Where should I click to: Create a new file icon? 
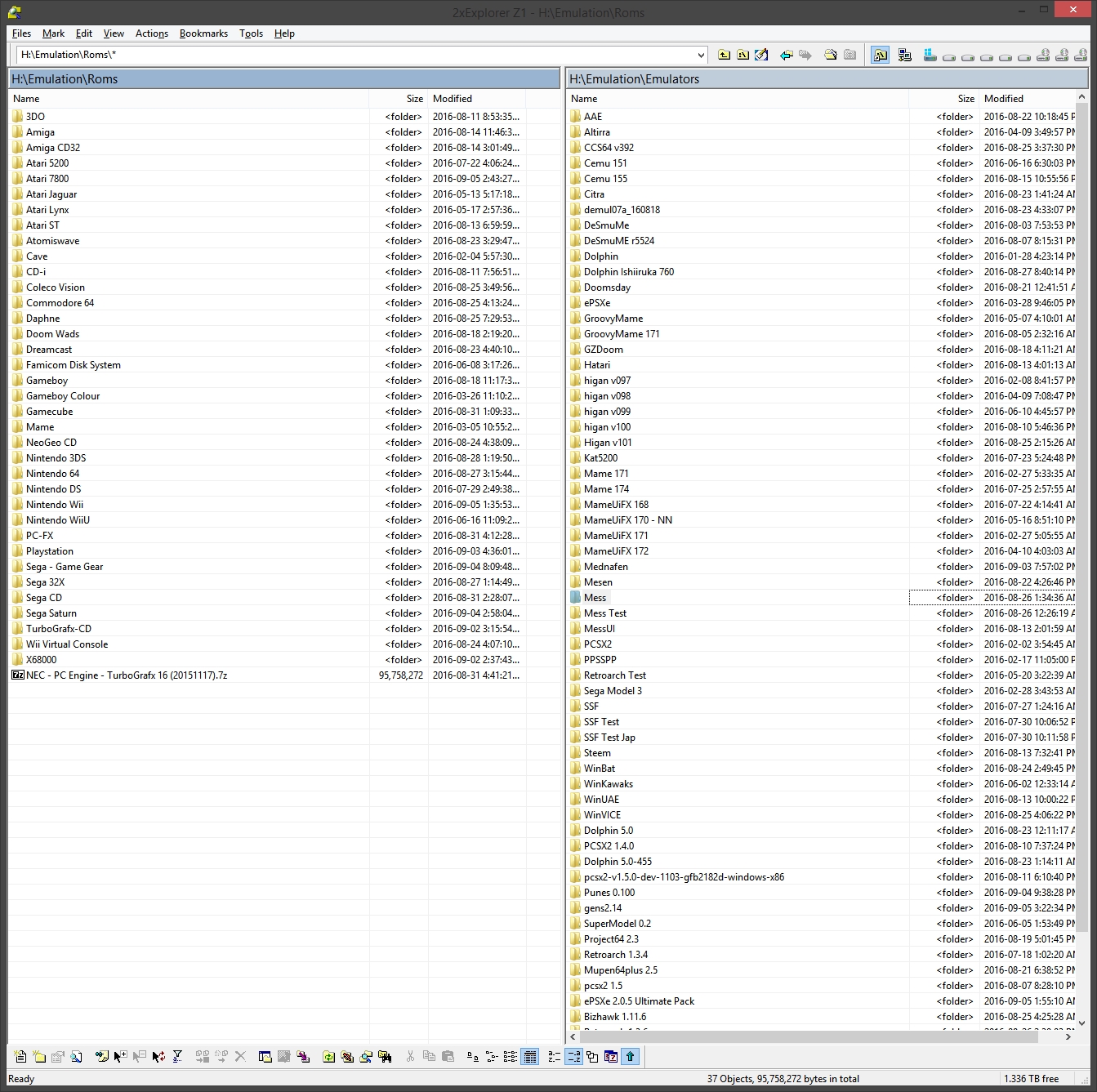point(20,1056)
